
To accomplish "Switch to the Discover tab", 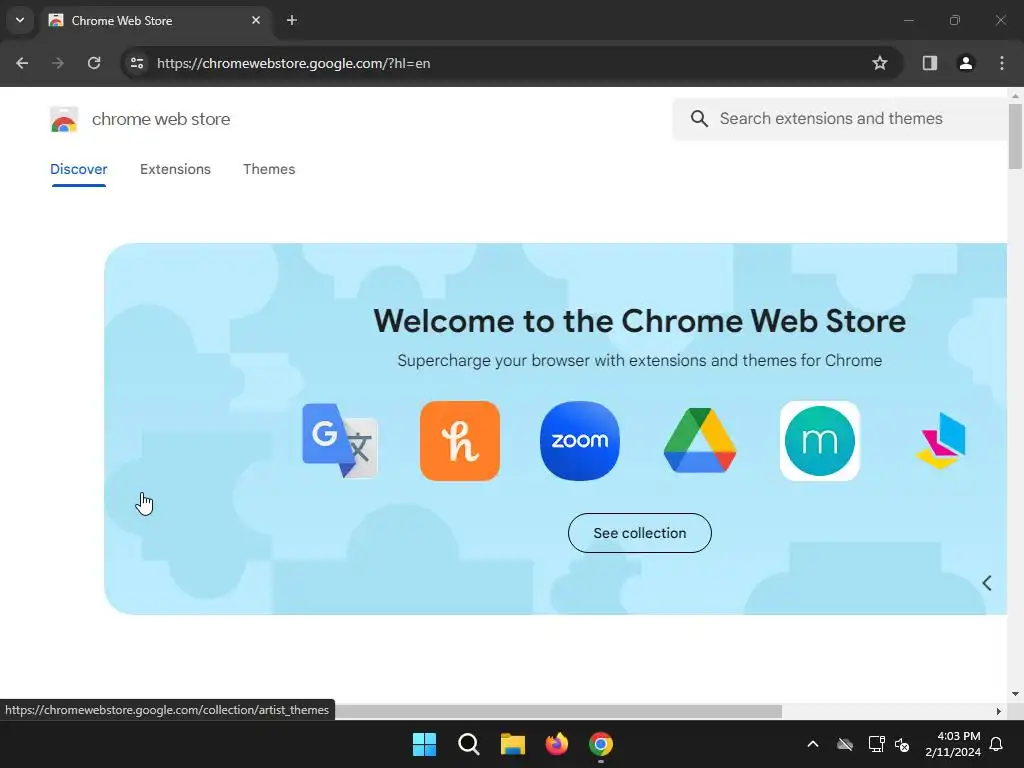I will (78, 169).
